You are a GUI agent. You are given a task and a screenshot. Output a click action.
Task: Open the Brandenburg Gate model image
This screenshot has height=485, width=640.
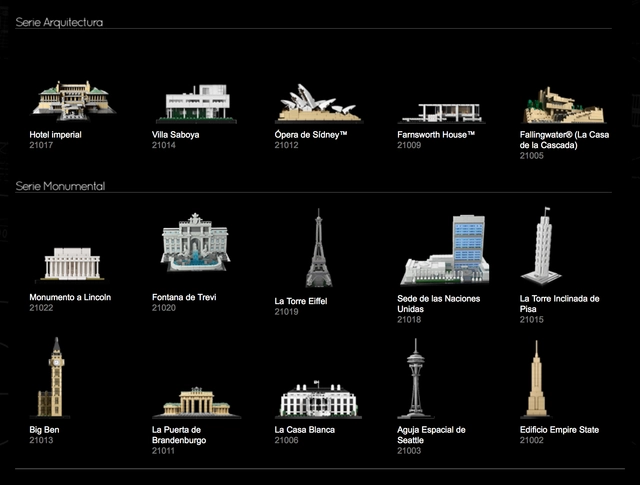pos(196,402)
